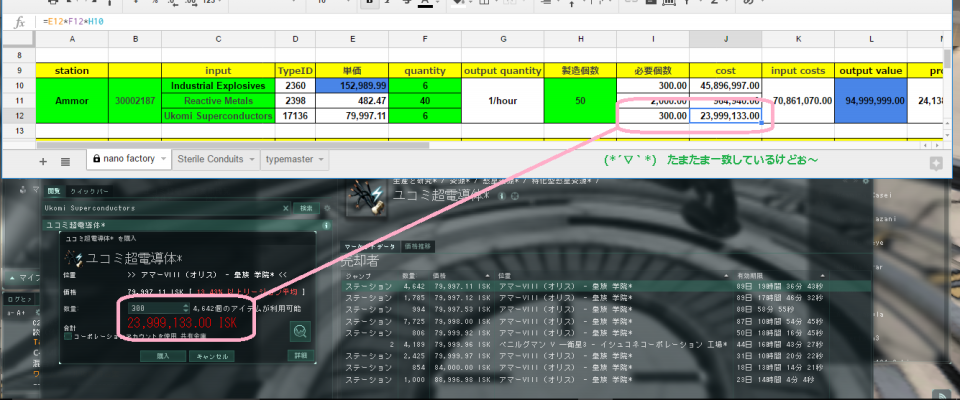Image resolution: width=960 pixels, height=400 pixels.
Task: Click the 詳細 details button
Action: point(299,355)
